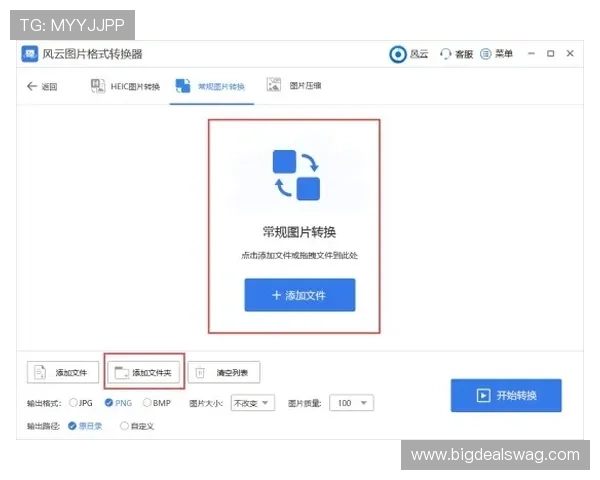Click the 图片压缩 picture icon

point(273,85)
